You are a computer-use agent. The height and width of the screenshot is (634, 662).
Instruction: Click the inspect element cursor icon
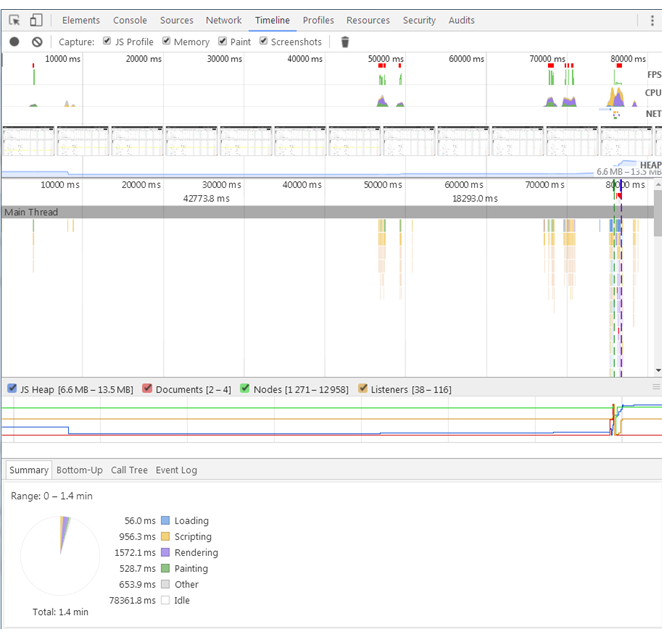[14, 20]
